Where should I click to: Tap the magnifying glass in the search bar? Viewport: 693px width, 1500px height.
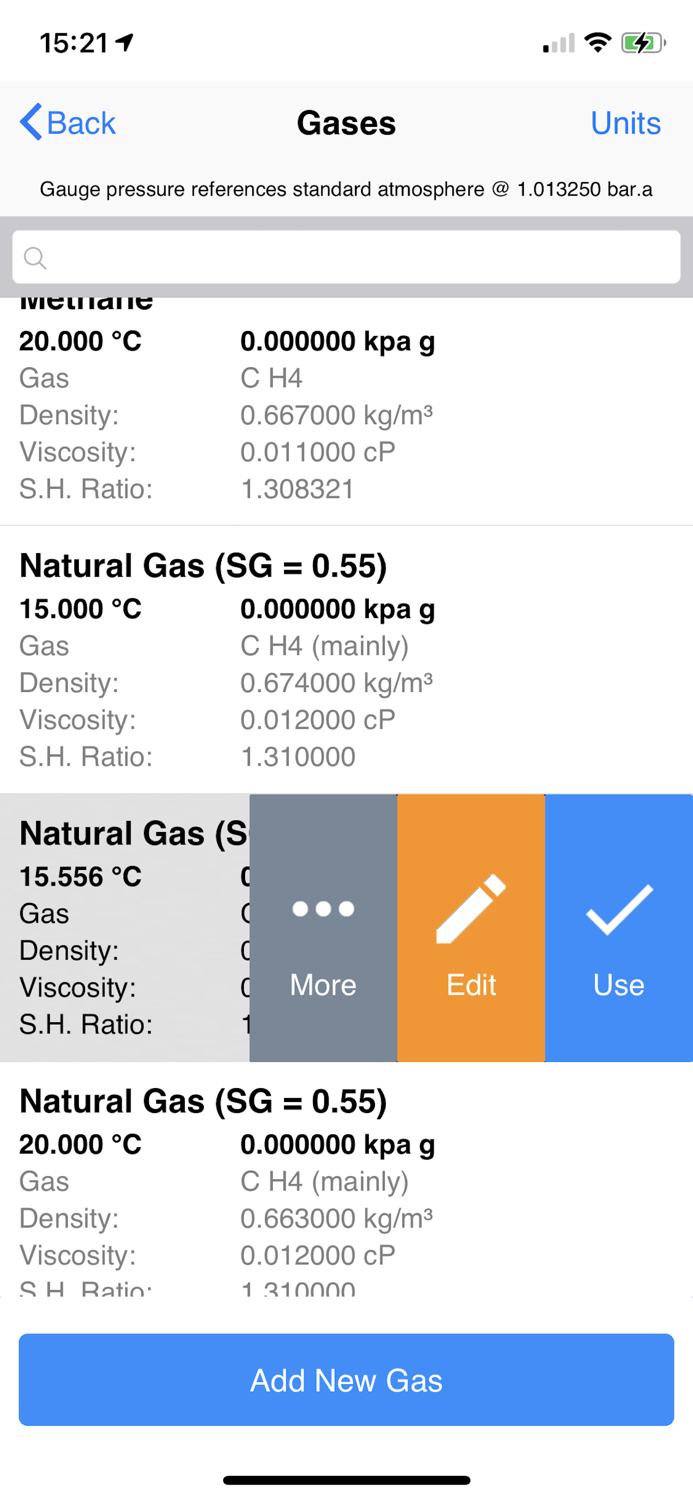point(34,257)
